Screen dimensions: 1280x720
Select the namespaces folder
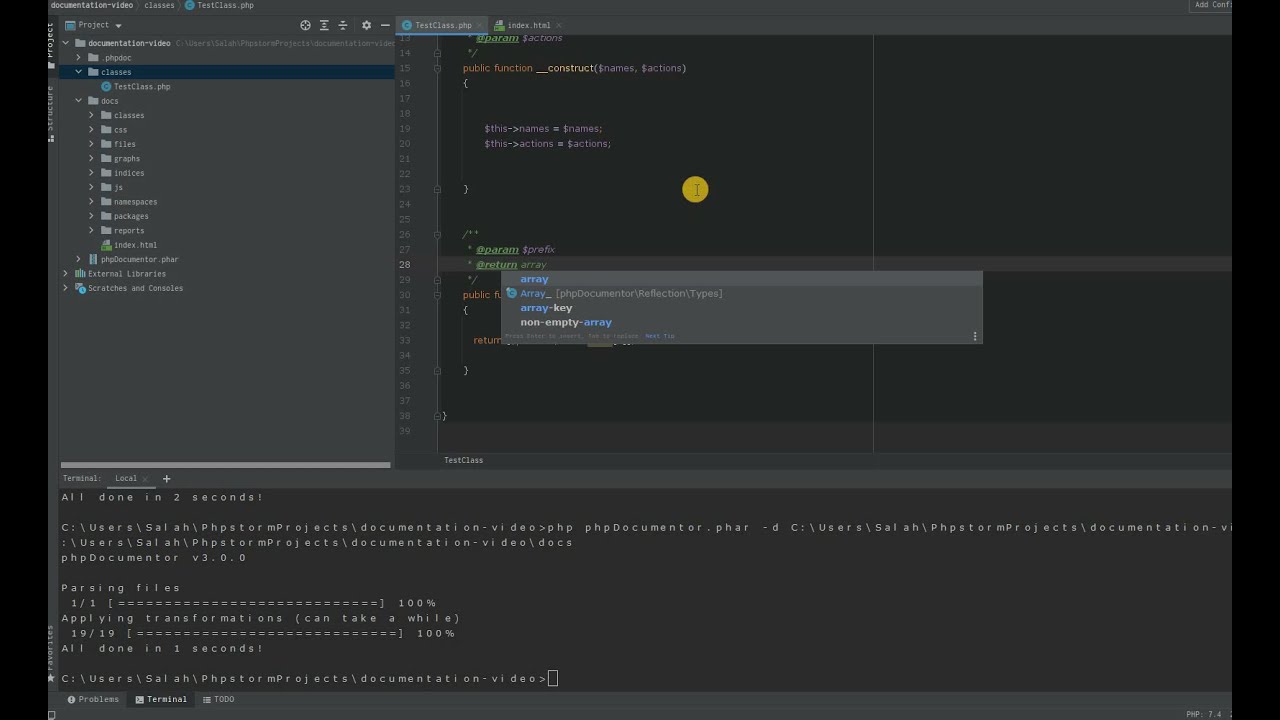point(135,202)
